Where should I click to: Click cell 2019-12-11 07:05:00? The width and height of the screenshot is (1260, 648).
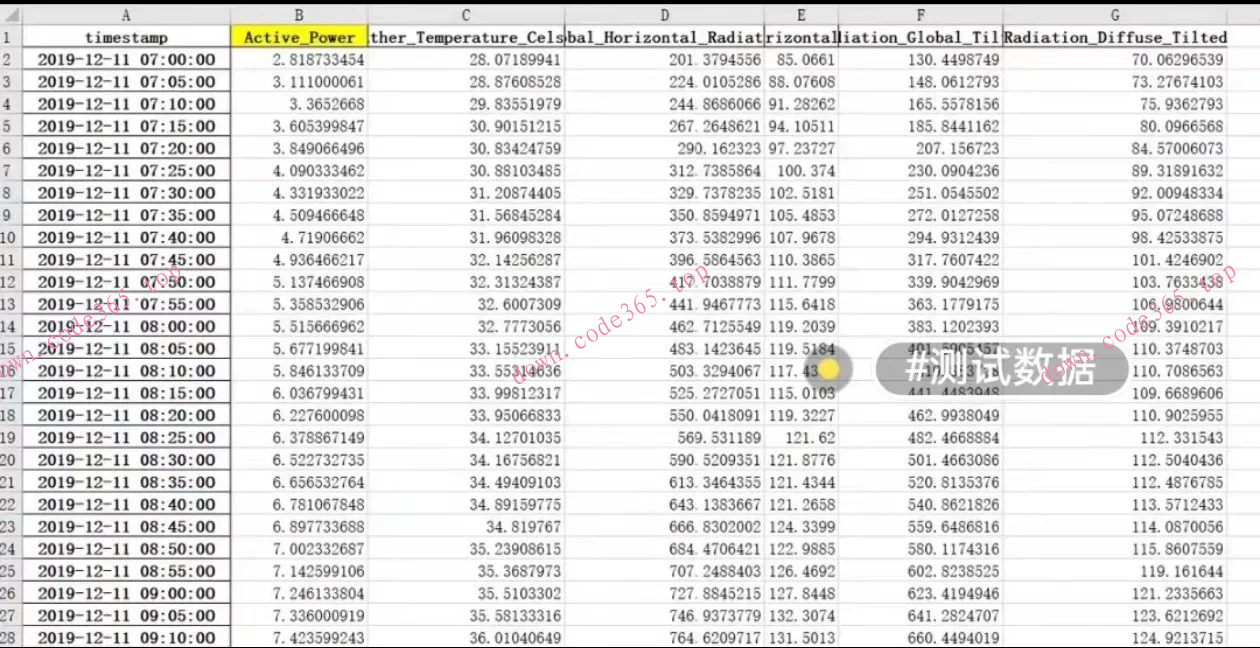[x=126, y=82]
